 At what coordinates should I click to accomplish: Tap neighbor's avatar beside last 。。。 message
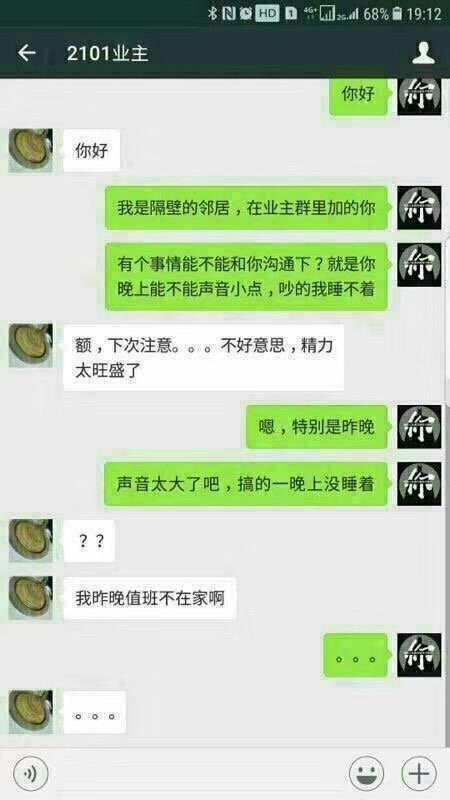tap(31, 712)
